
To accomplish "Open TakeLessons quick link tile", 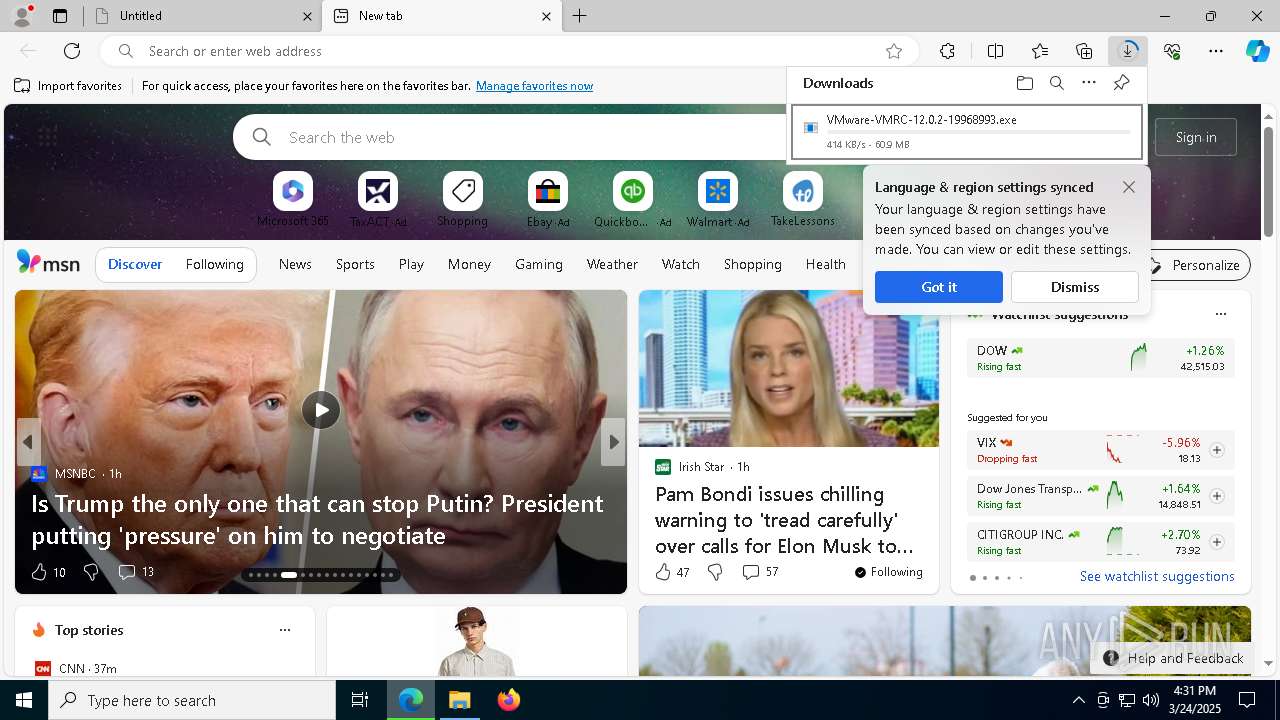I will point(802,199).
